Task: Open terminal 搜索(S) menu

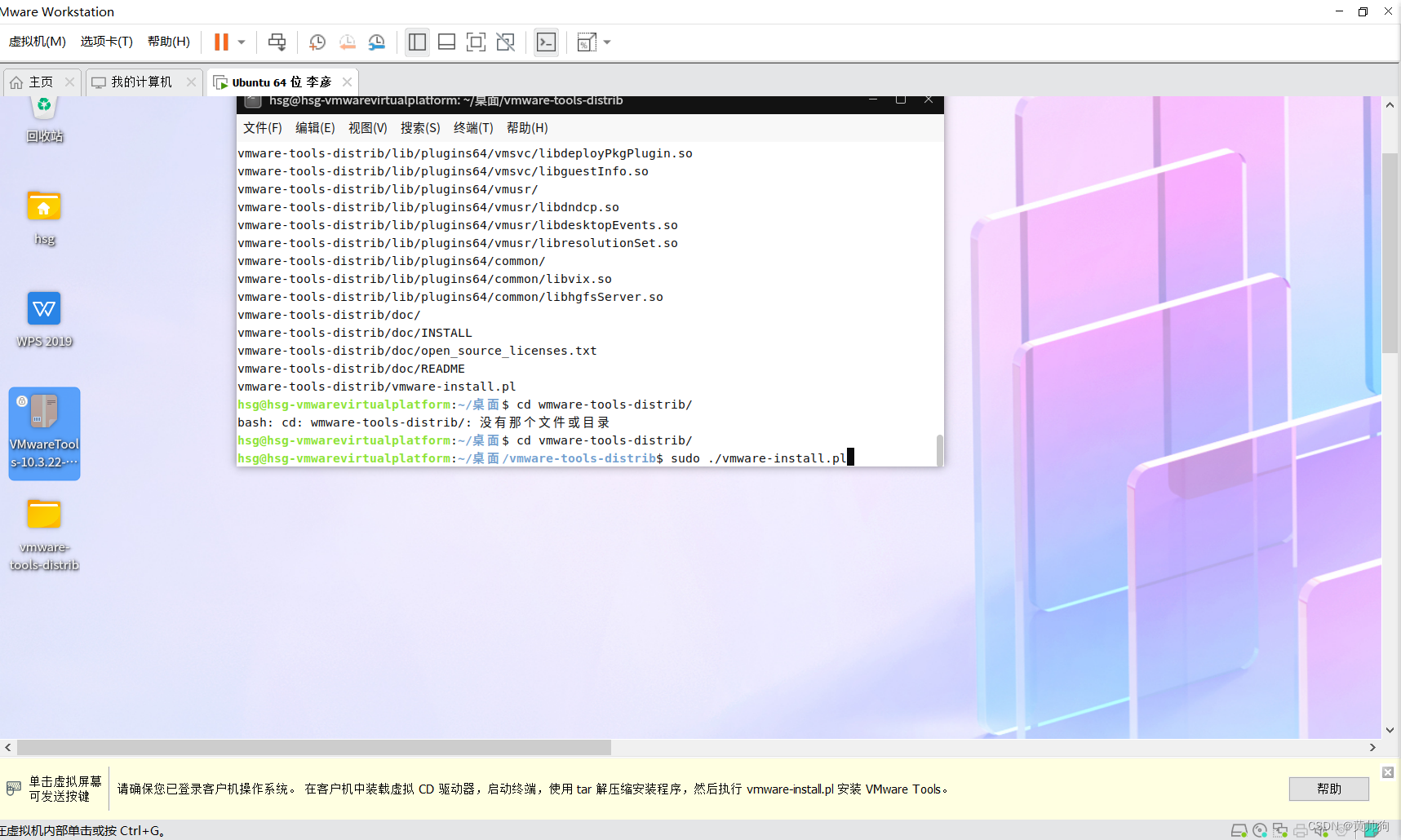Action: (x=420, y=128)
